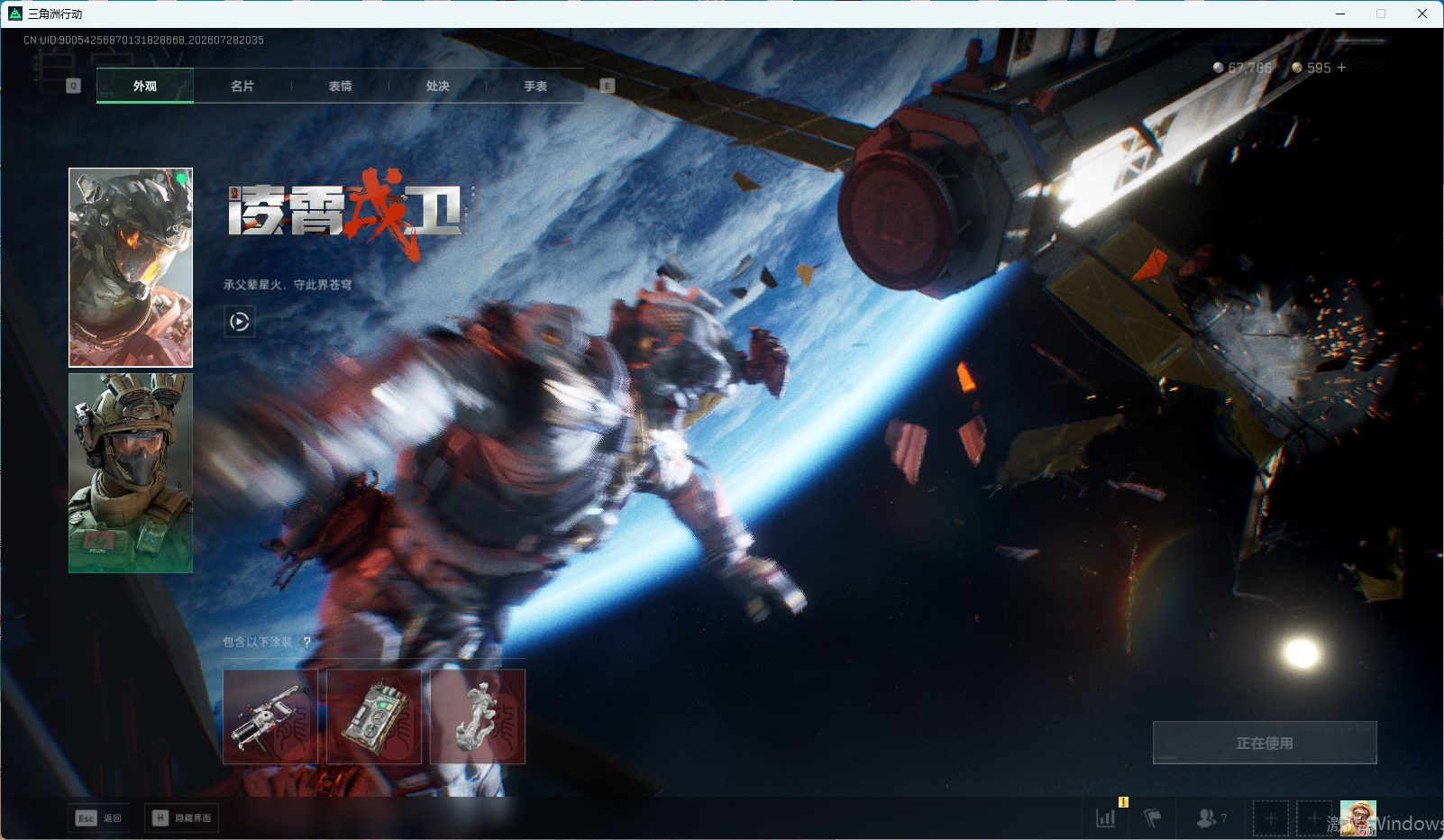The height and width of the screenshot is (840, 1444).
Task: Add a teammate in the first empty squad slot
Action: 1271,818
